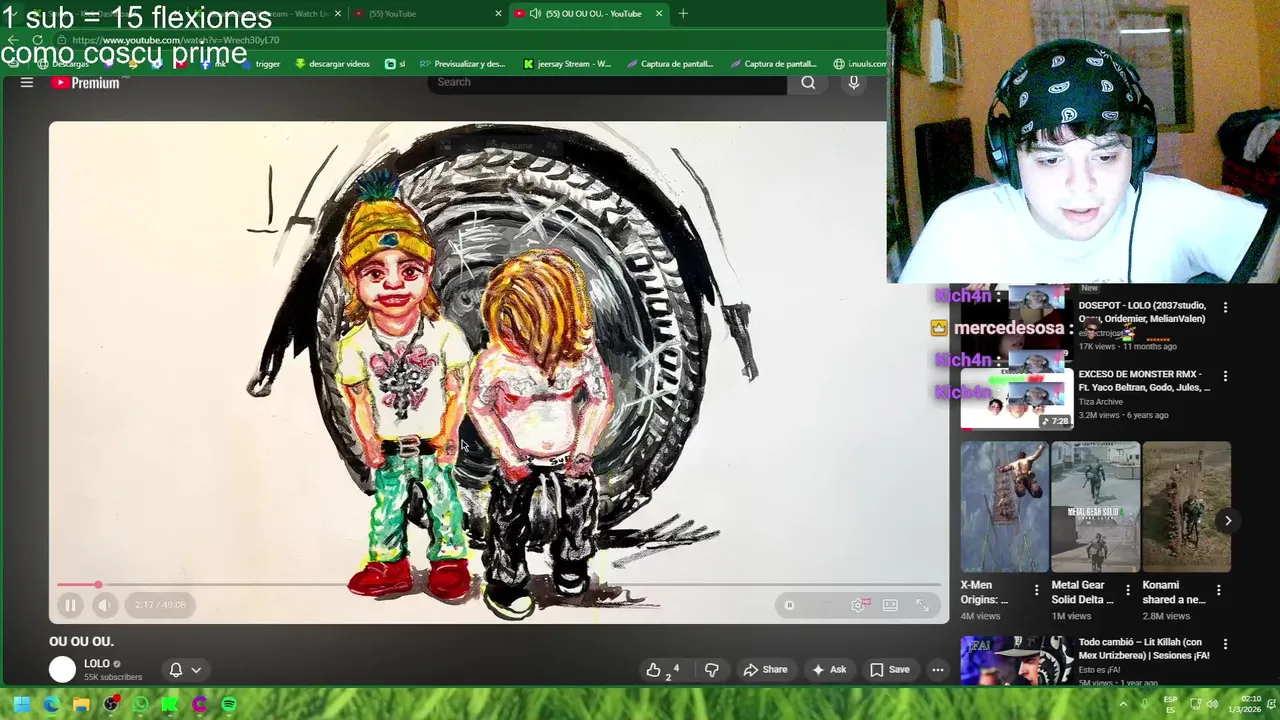
Task: Open options menu for EXCESO DE MONSTER RMX
Action: [1225, 376]
